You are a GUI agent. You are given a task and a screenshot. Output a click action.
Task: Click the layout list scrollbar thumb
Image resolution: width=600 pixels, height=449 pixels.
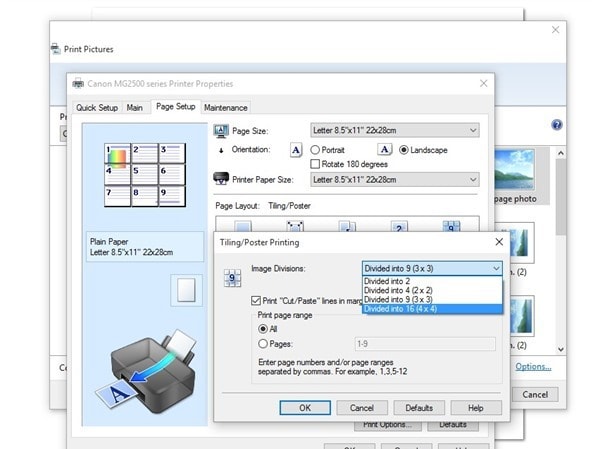tap(561, 197)
